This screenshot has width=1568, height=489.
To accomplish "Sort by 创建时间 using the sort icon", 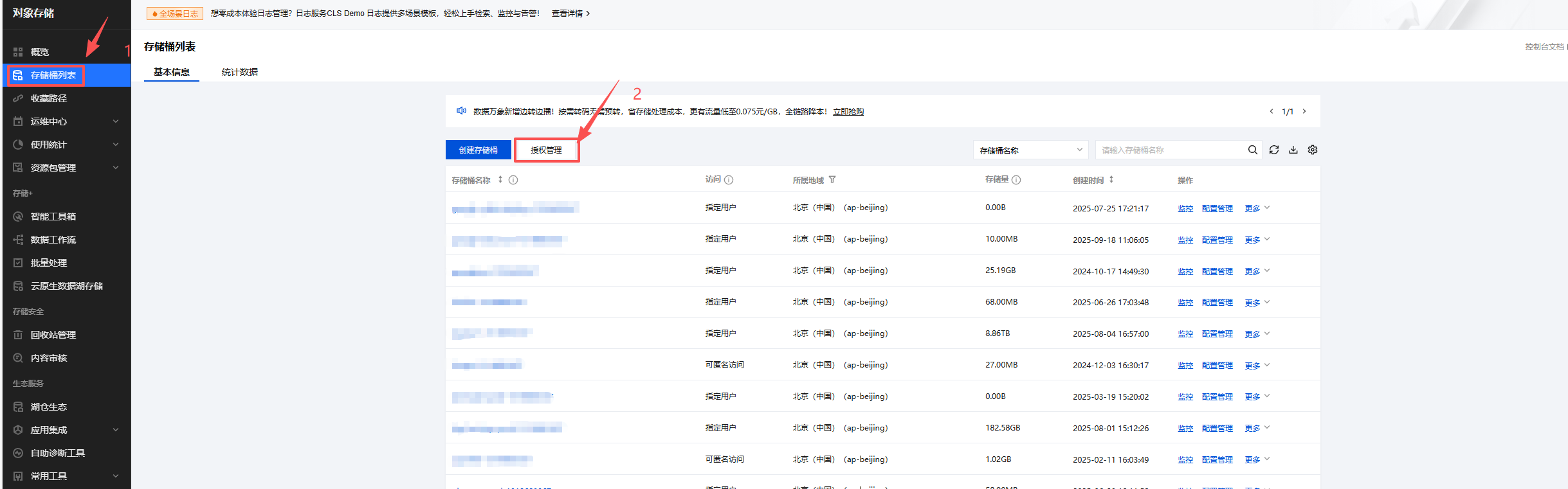I will [1111, 180].
